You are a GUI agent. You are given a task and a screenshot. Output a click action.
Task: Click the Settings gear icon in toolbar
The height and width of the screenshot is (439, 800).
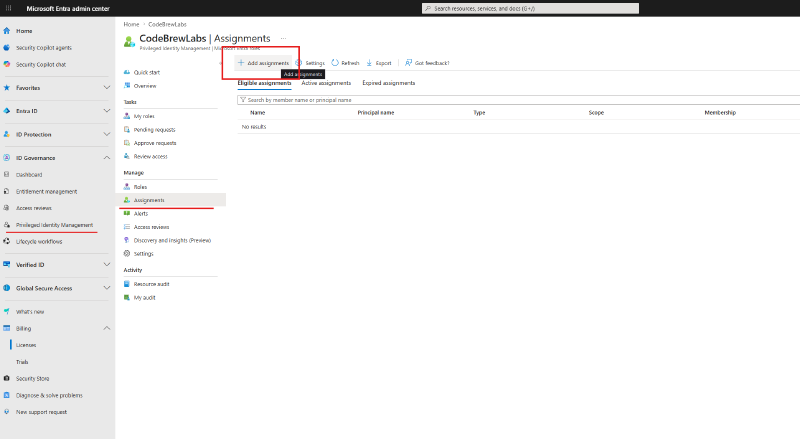click(x=299, y=63)
